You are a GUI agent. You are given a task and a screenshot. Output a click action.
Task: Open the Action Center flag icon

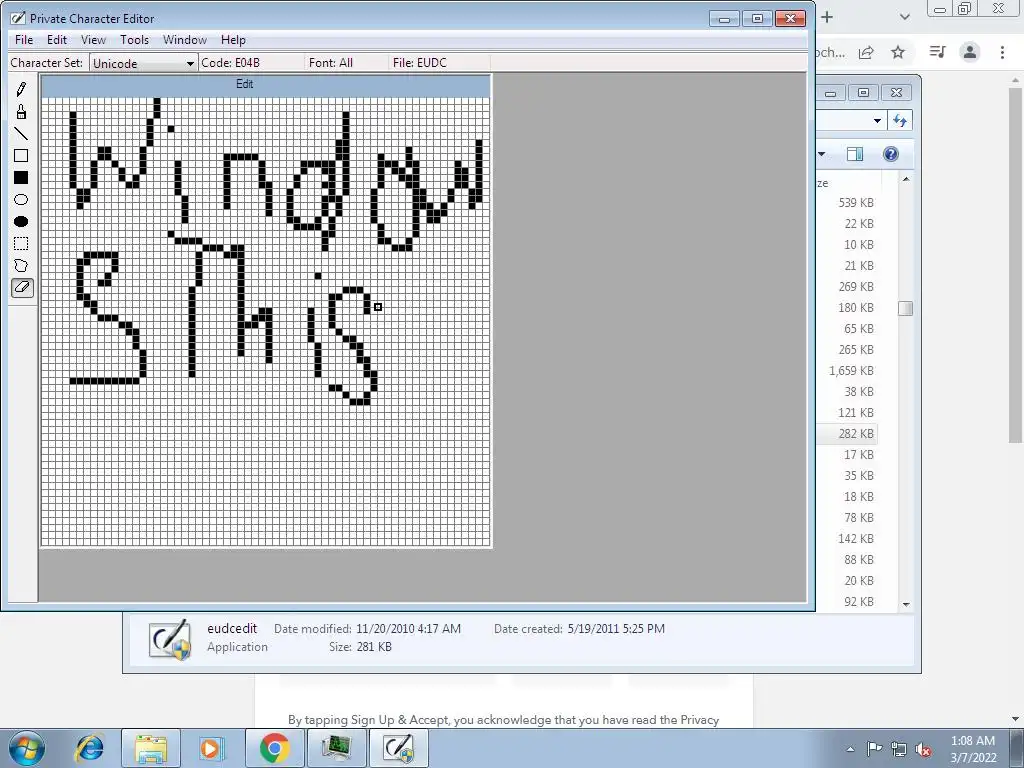874,749
